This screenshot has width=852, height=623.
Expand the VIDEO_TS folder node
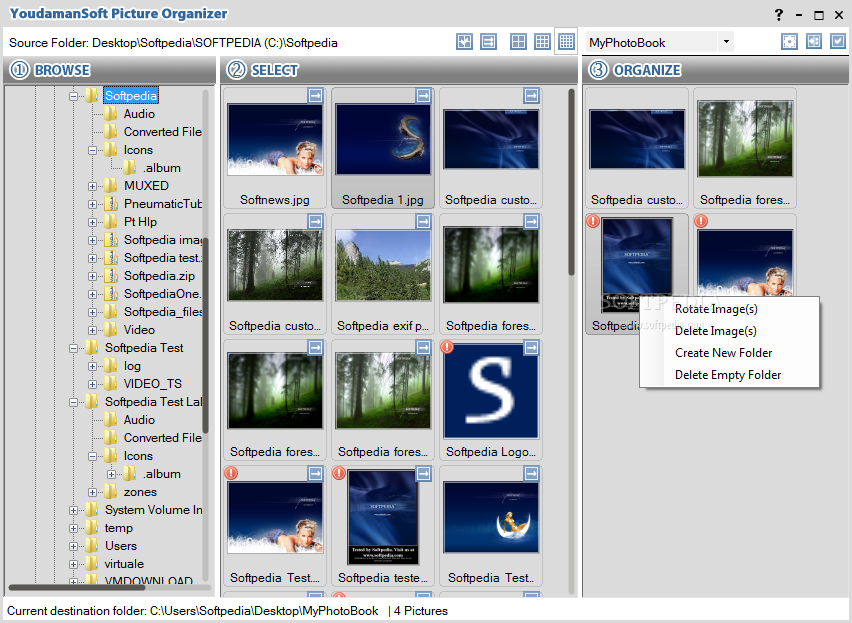(x=92, y=384)
